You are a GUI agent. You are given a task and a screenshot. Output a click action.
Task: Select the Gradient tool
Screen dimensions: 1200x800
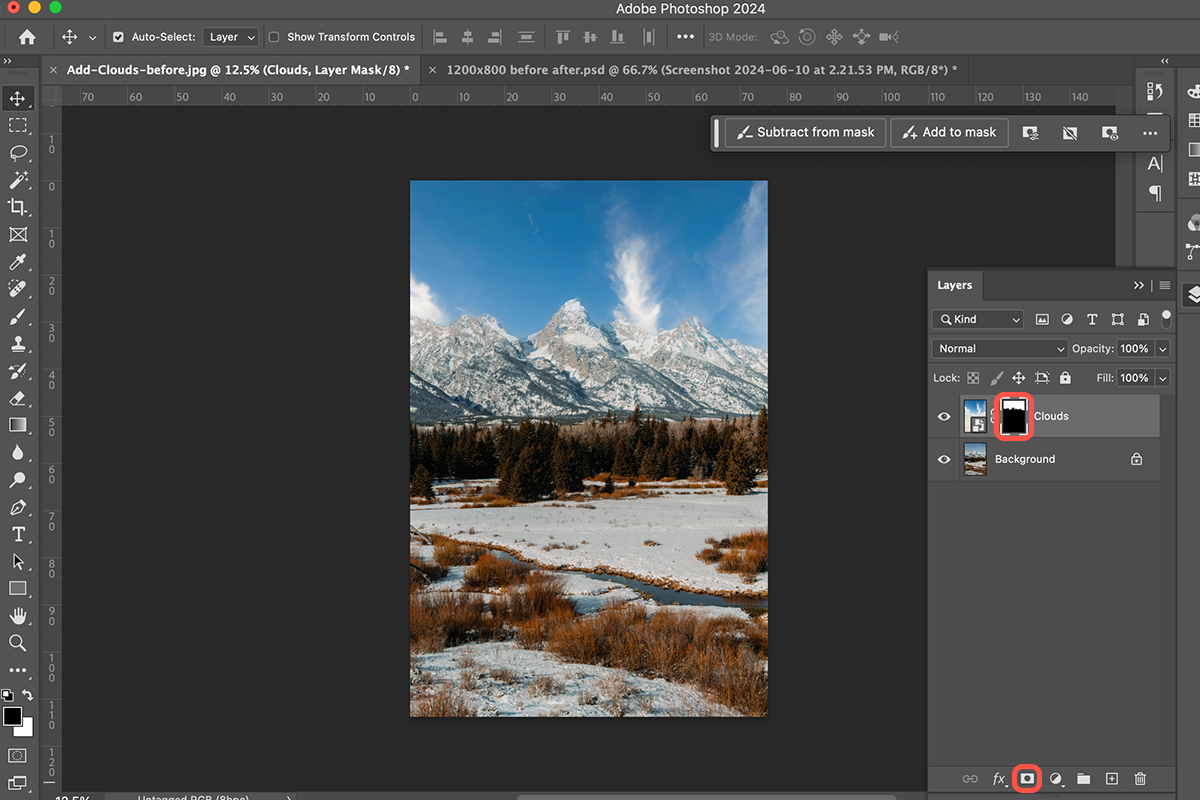pyautogui.click(x=17, y=425)
